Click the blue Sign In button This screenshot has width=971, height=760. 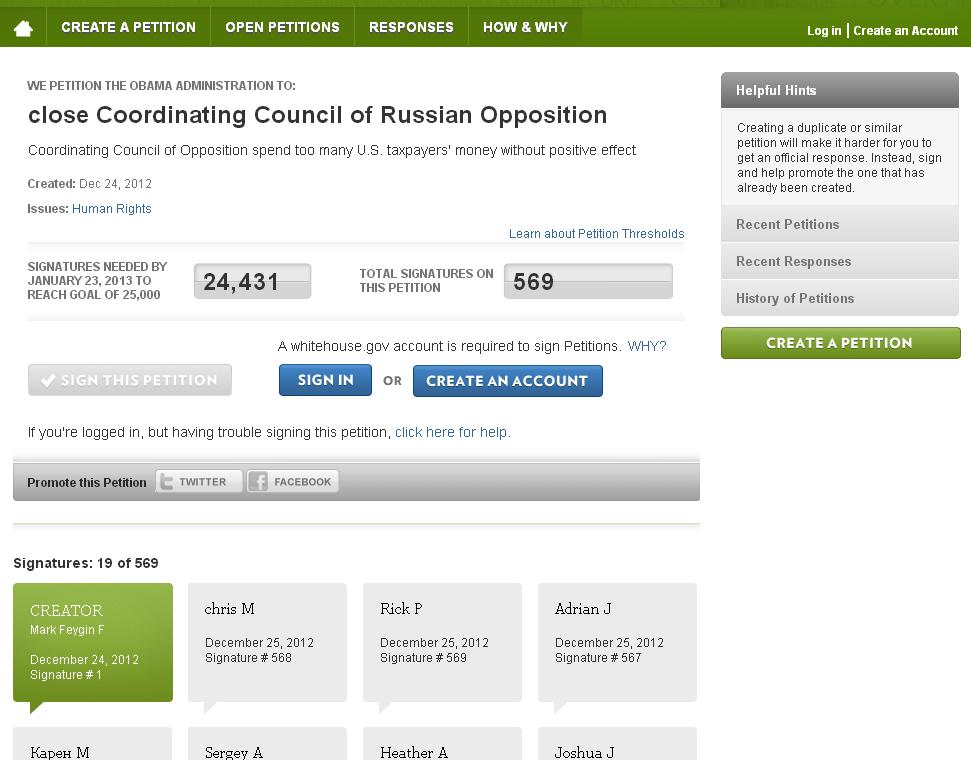[x=325, y=380]
